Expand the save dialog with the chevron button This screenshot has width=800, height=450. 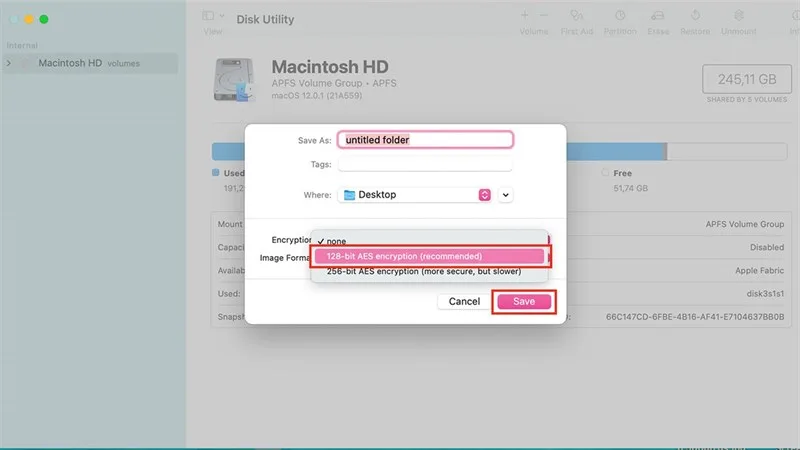point(505,195)
